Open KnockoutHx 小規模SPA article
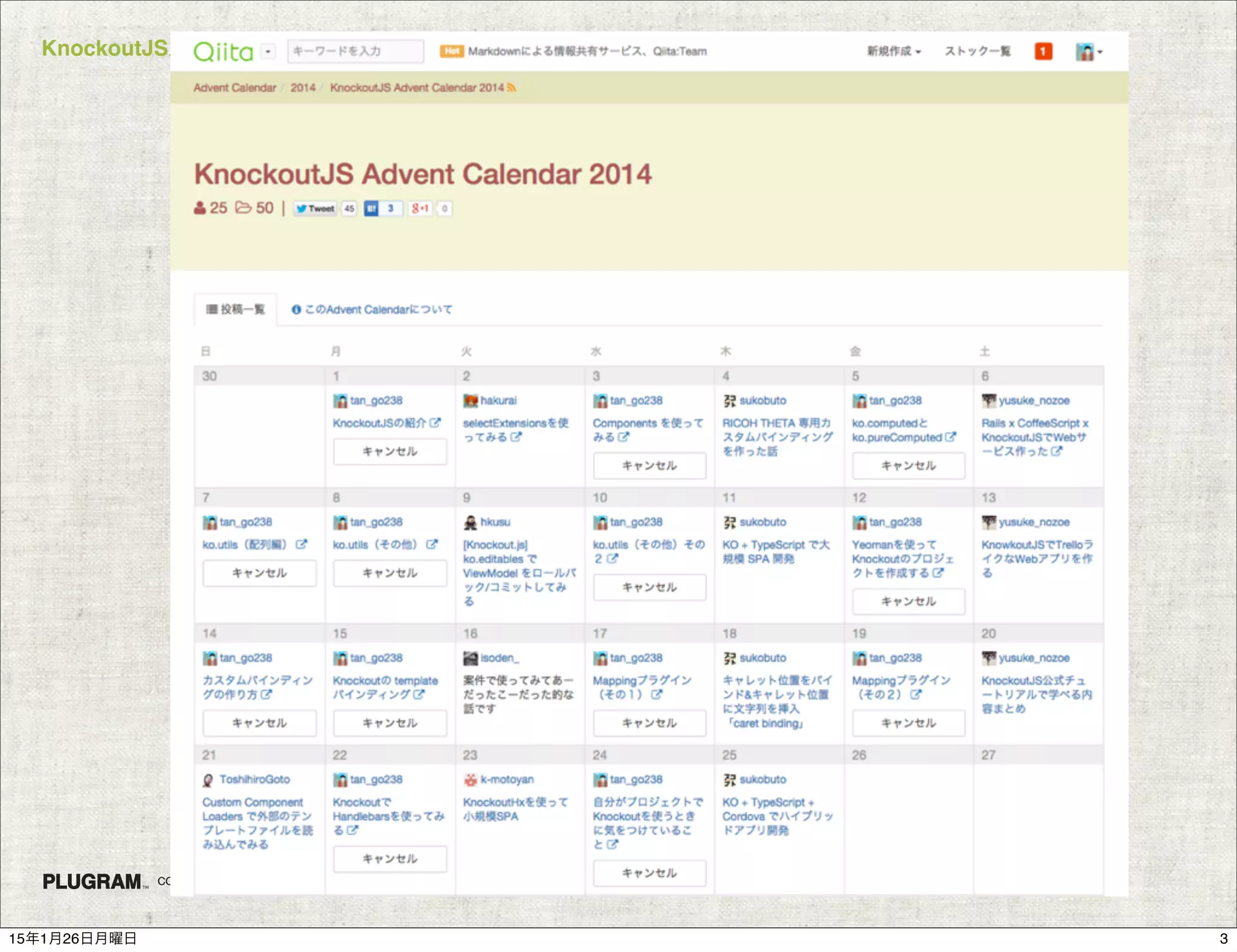The image size is (1237, 952). click(515, 809)
